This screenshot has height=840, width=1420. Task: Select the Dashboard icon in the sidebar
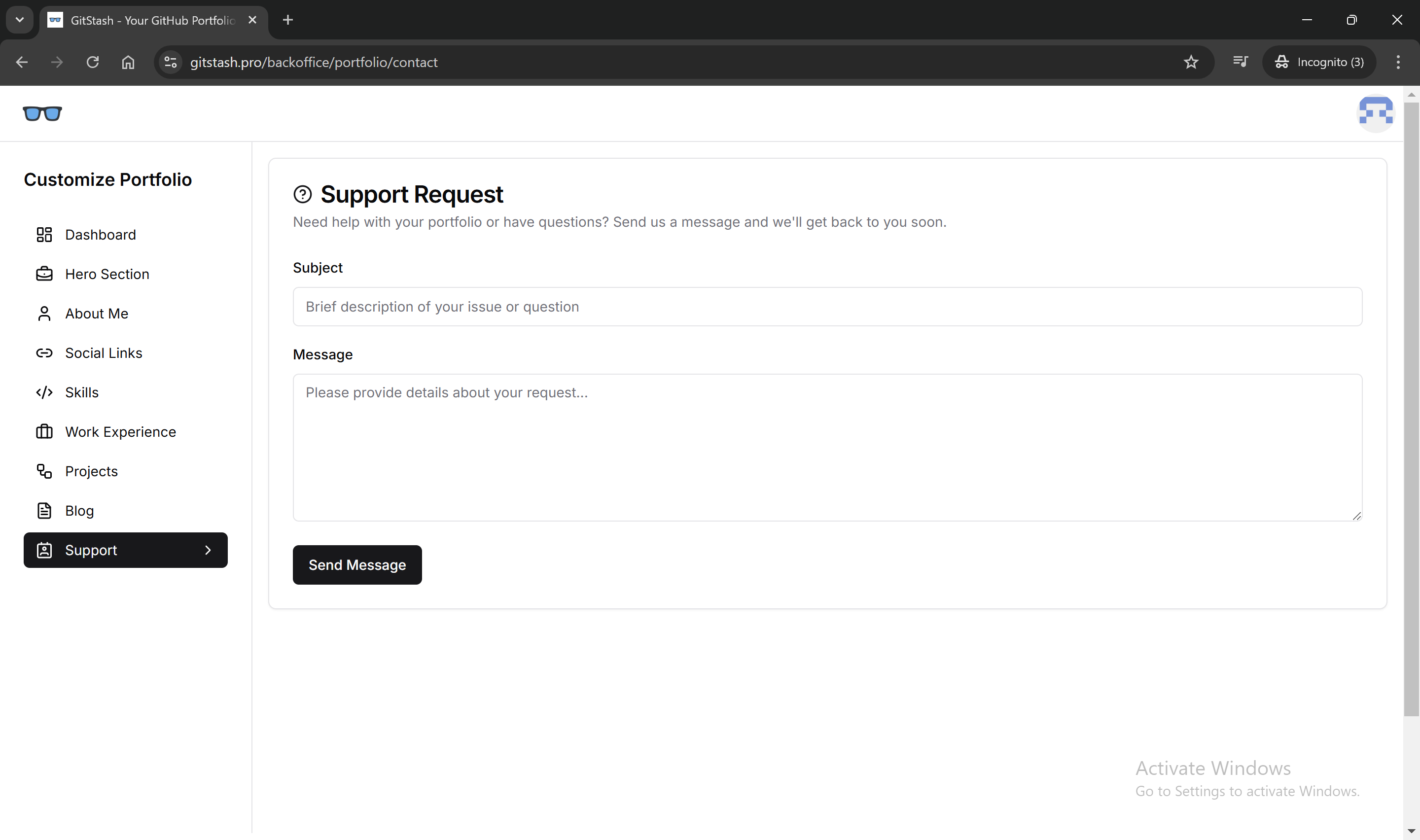(x=44, y=234)
